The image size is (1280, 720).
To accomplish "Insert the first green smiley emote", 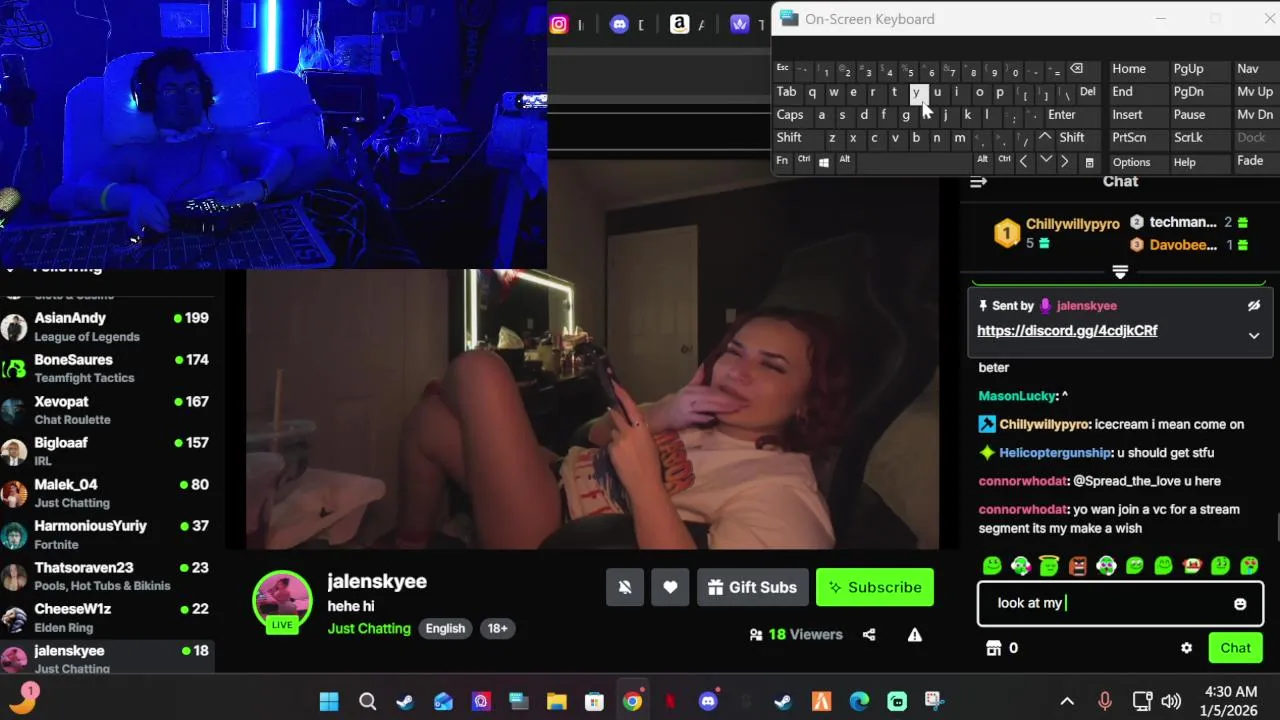I will point(992,566).
